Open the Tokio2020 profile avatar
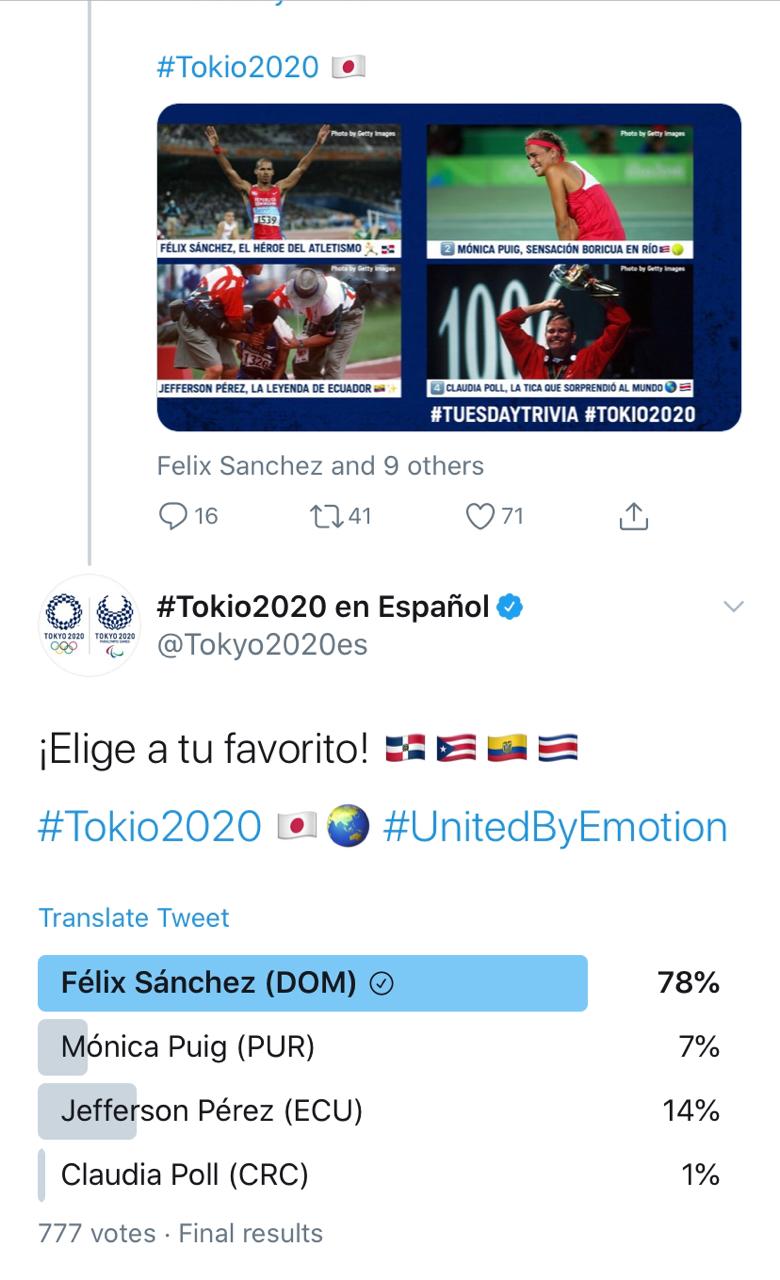Viewport: 780px width, 1280px height. pos(89,625)
